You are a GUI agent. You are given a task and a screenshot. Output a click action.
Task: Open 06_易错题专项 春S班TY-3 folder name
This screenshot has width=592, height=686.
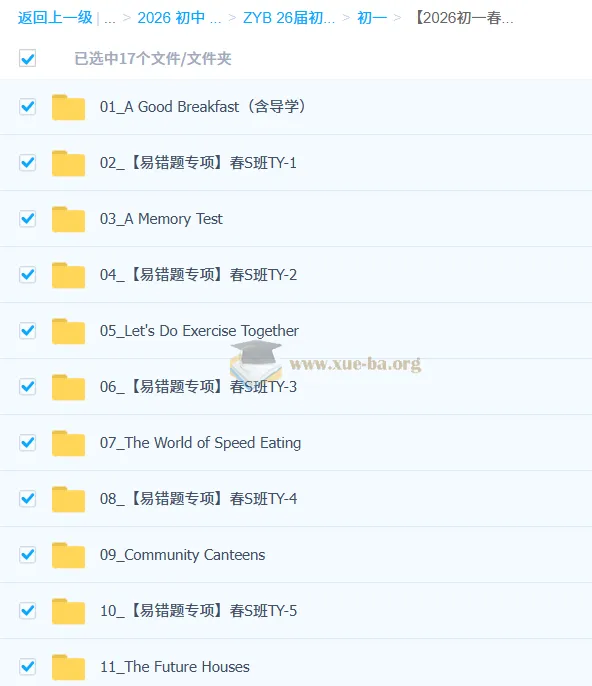[198, 387]
